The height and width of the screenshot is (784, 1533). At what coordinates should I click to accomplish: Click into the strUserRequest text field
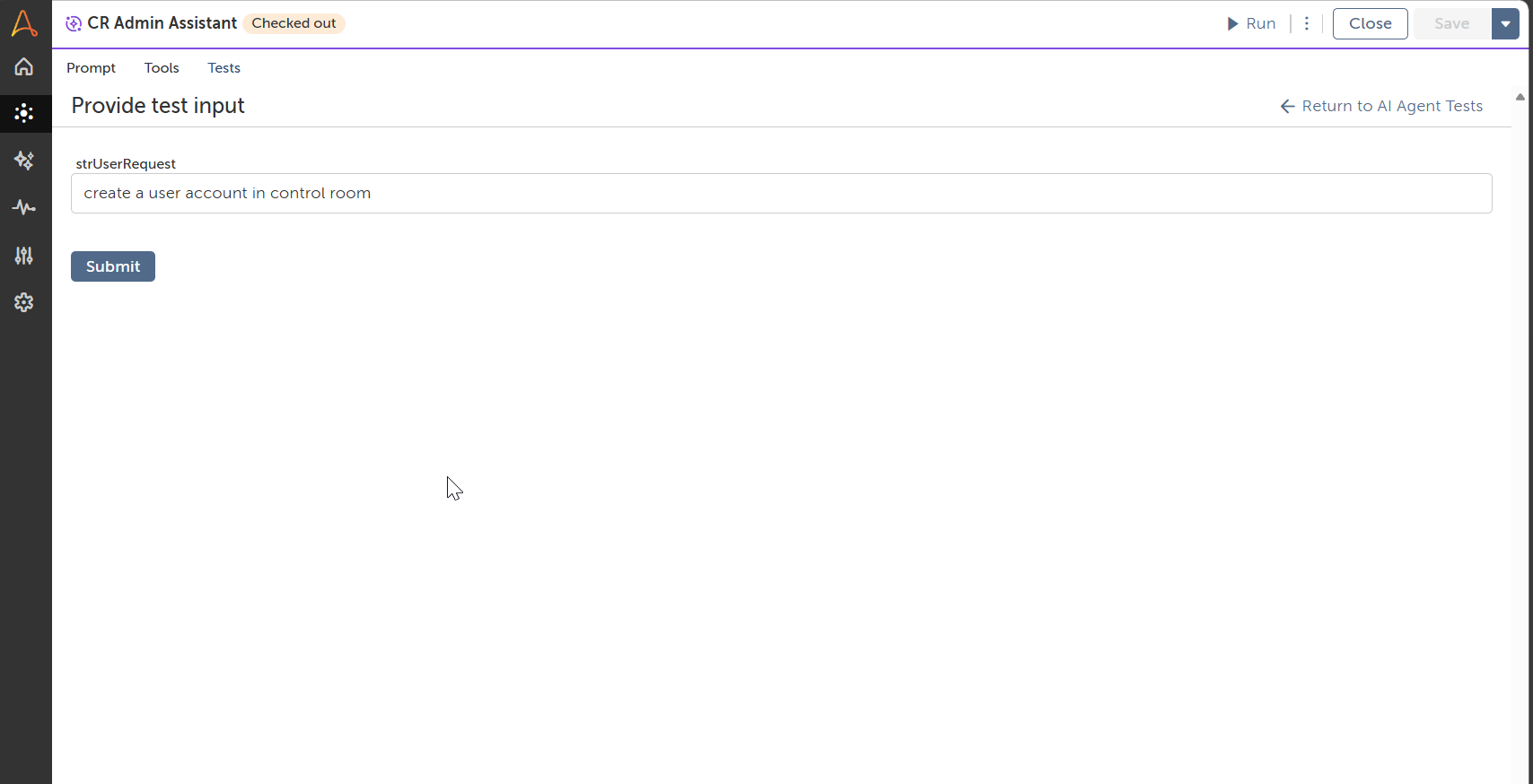tap(781, 194)
